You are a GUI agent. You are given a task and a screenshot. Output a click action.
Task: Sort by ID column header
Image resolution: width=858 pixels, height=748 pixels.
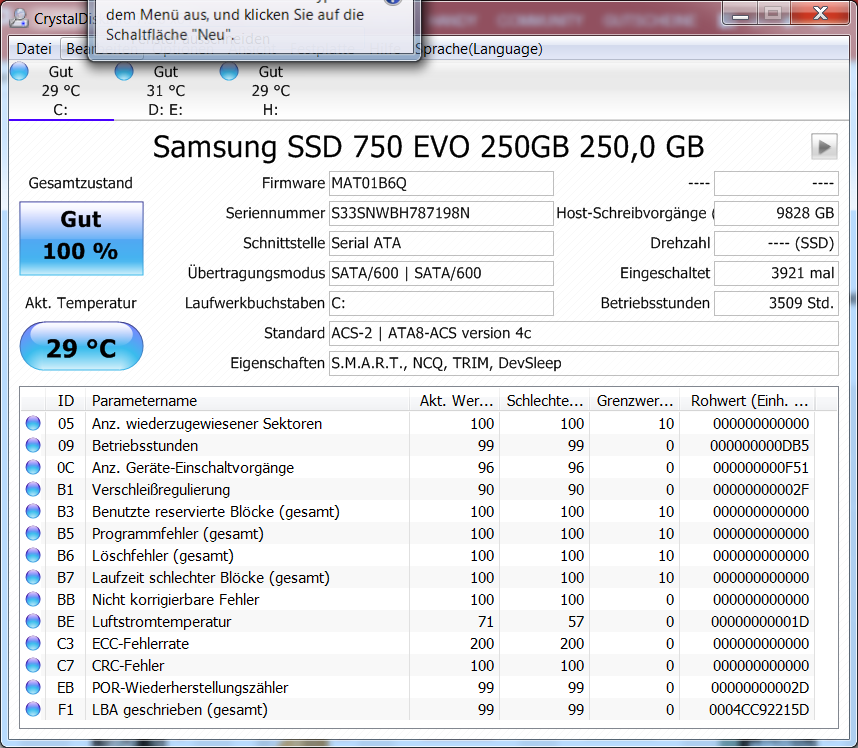(66, 401)
